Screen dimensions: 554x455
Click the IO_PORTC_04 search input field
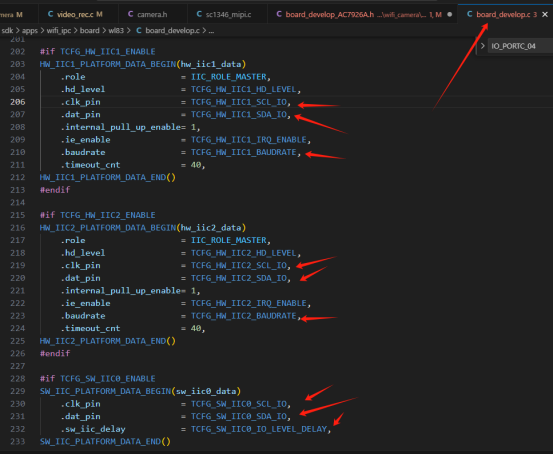pos(519,46)
